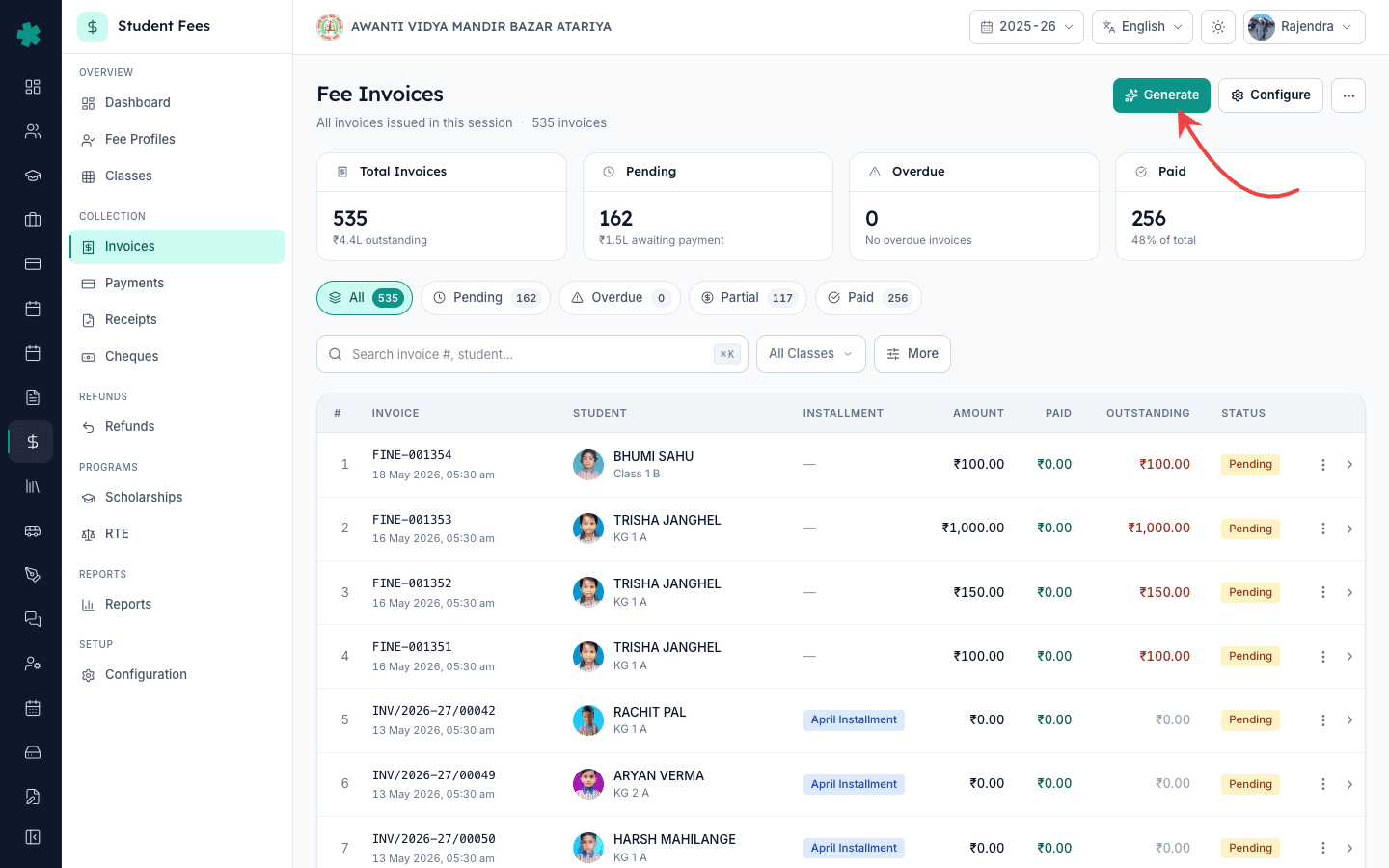Open the chat messages icon in the dark rail
Viewport: 1389px width, 868px height.
click(33, 619)
